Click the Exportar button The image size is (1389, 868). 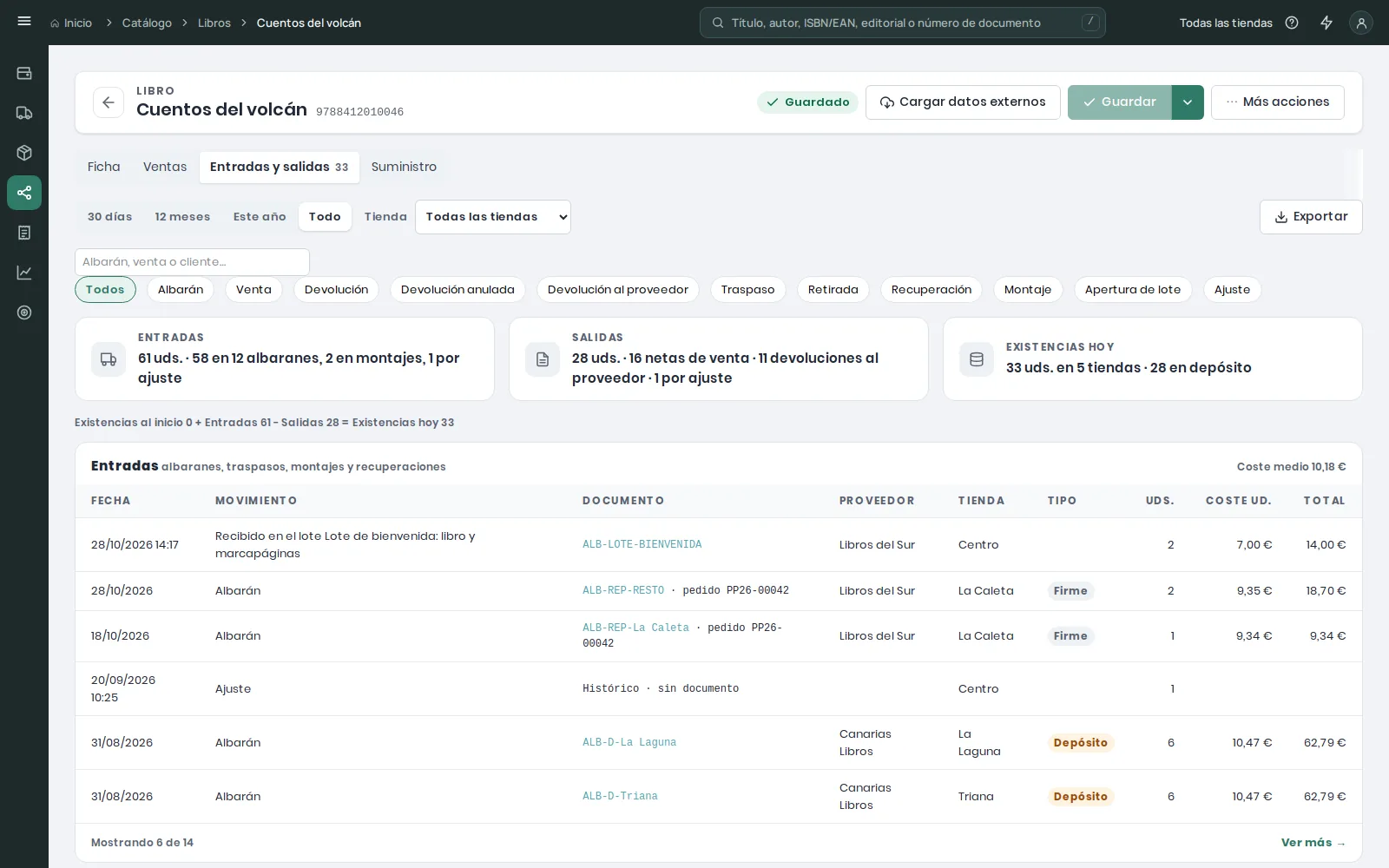(x=1311, y=217)
